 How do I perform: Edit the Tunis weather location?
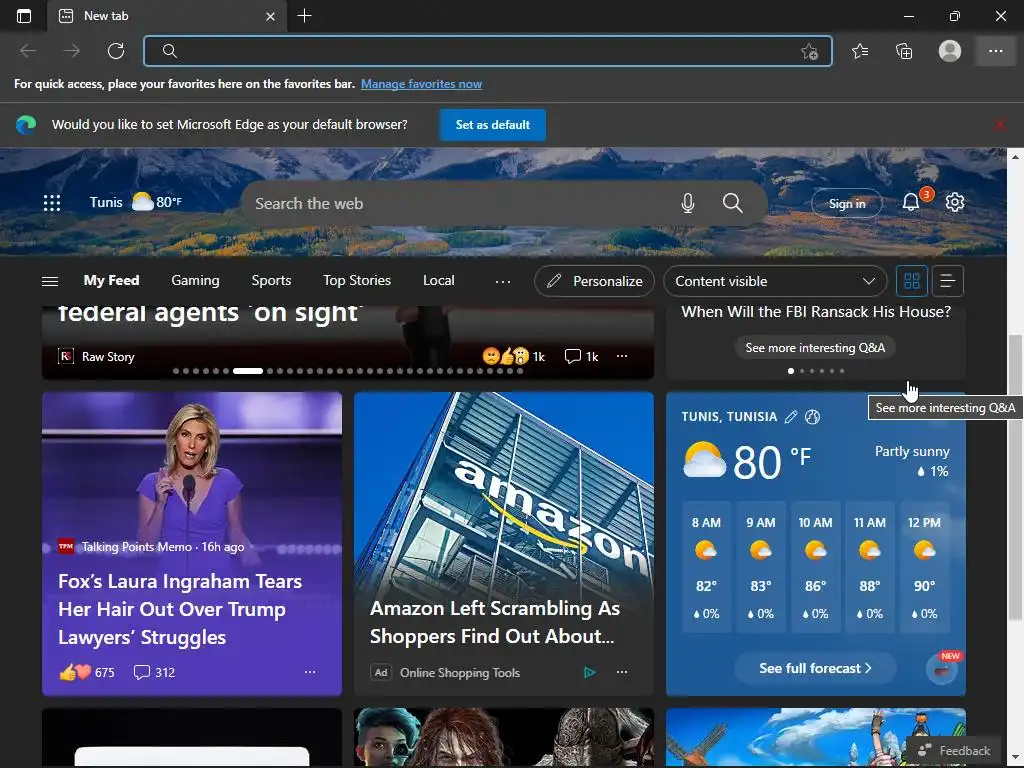[x=791, y=417]
